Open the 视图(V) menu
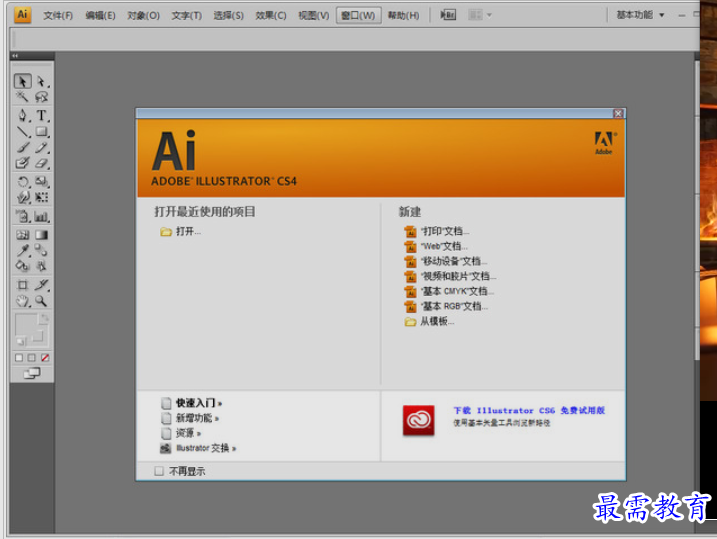 point(314,16)
